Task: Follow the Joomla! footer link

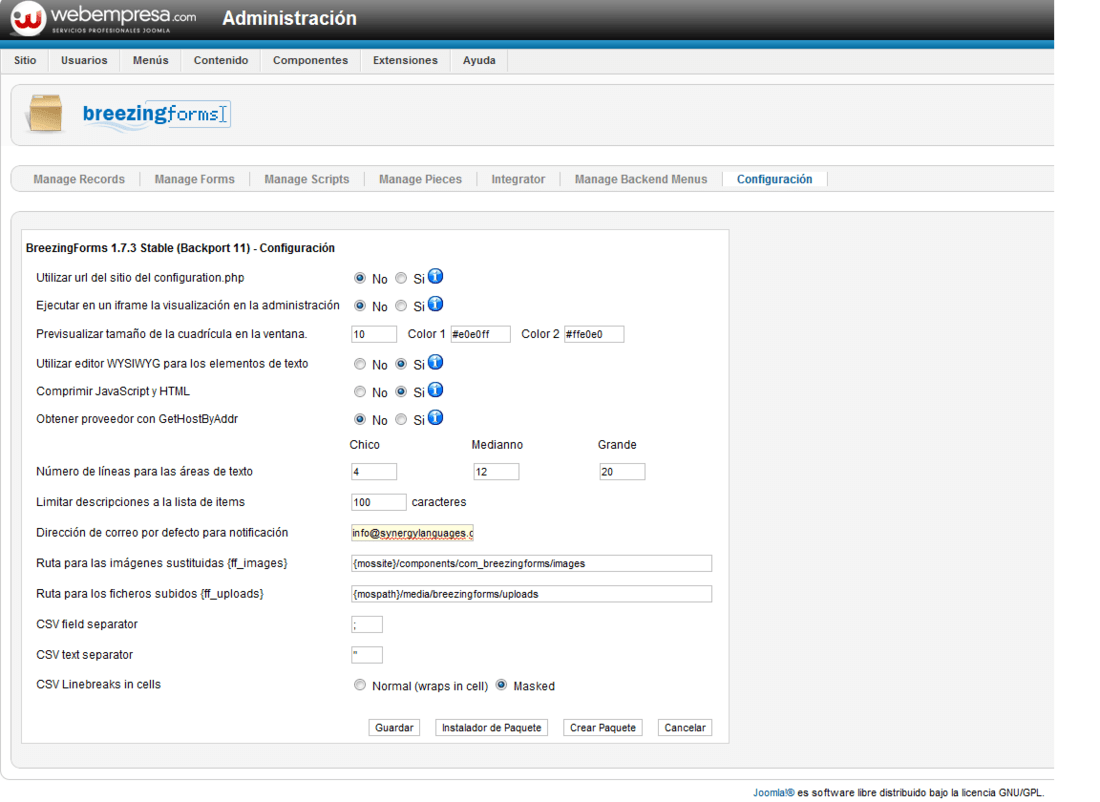Action: 774,792
